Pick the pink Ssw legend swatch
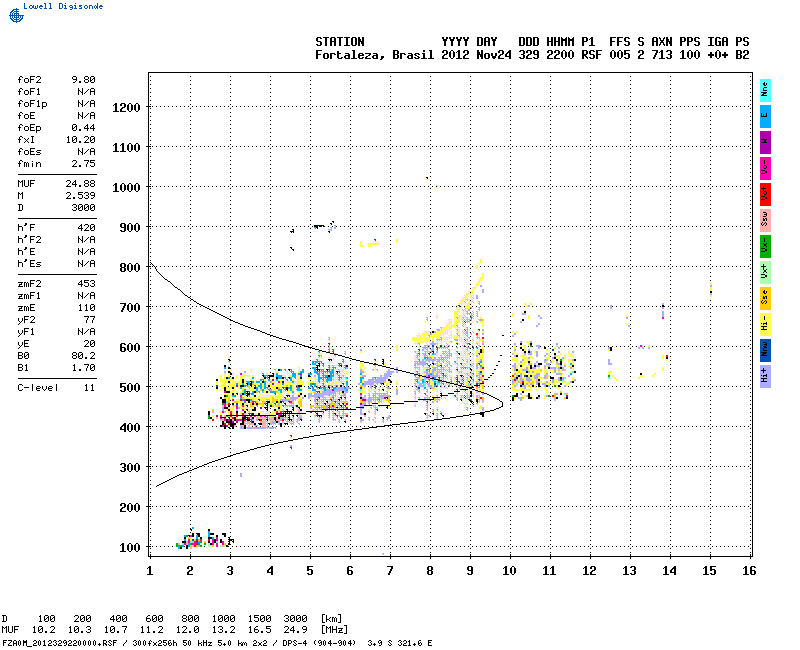800x650 pixels. (765, 220)
